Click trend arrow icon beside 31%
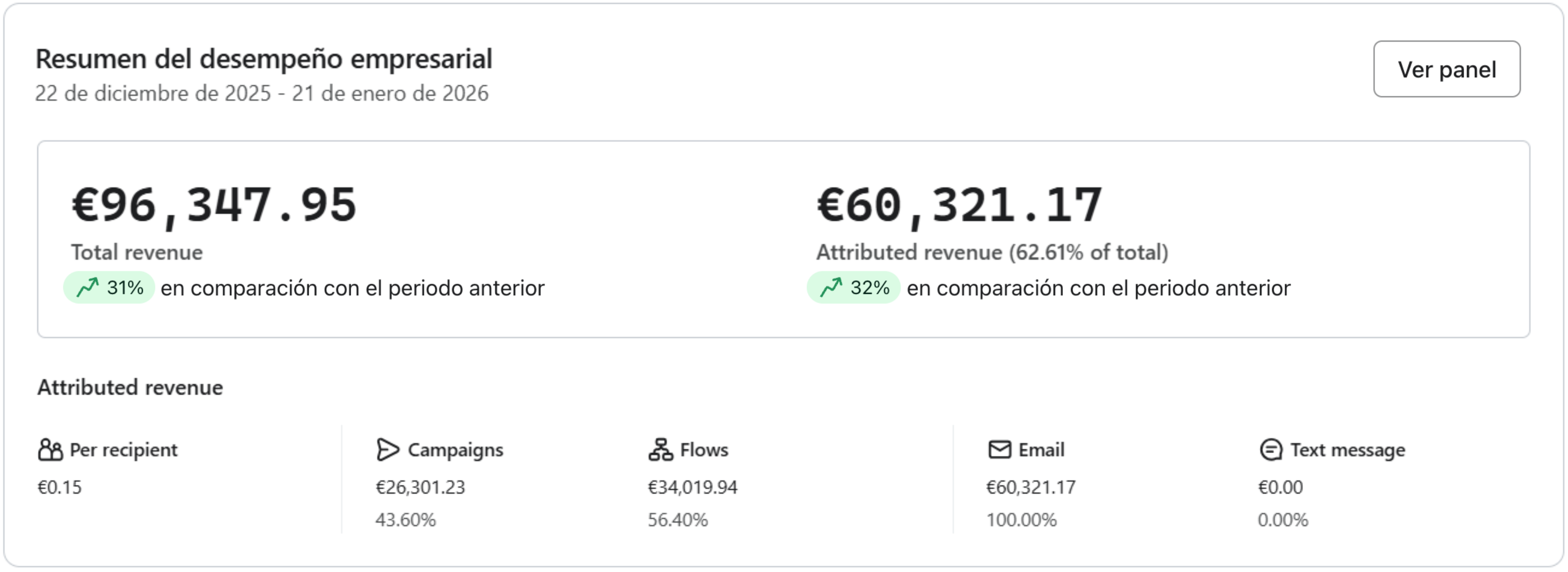Image resolution: width=1568 pixels, height=572 pixels. click(x=88, y=288)
